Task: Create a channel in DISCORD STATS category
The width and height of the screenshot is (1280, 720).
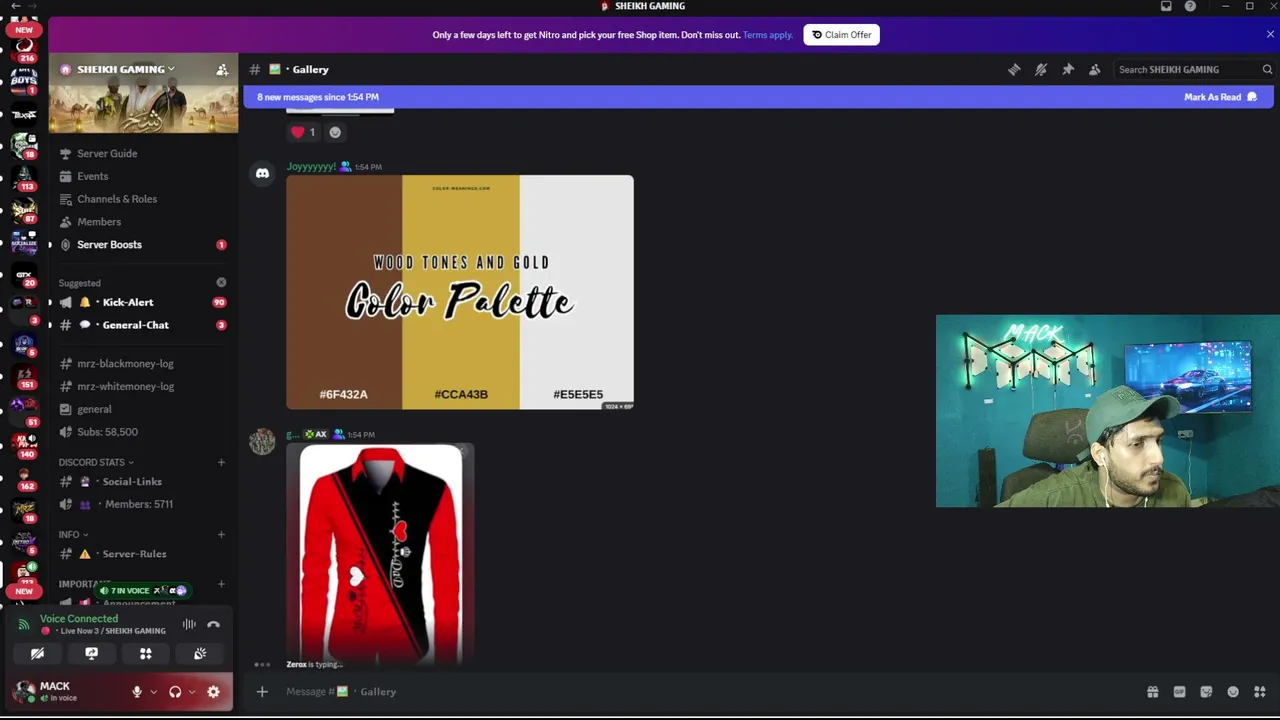Action: [221, 462]
